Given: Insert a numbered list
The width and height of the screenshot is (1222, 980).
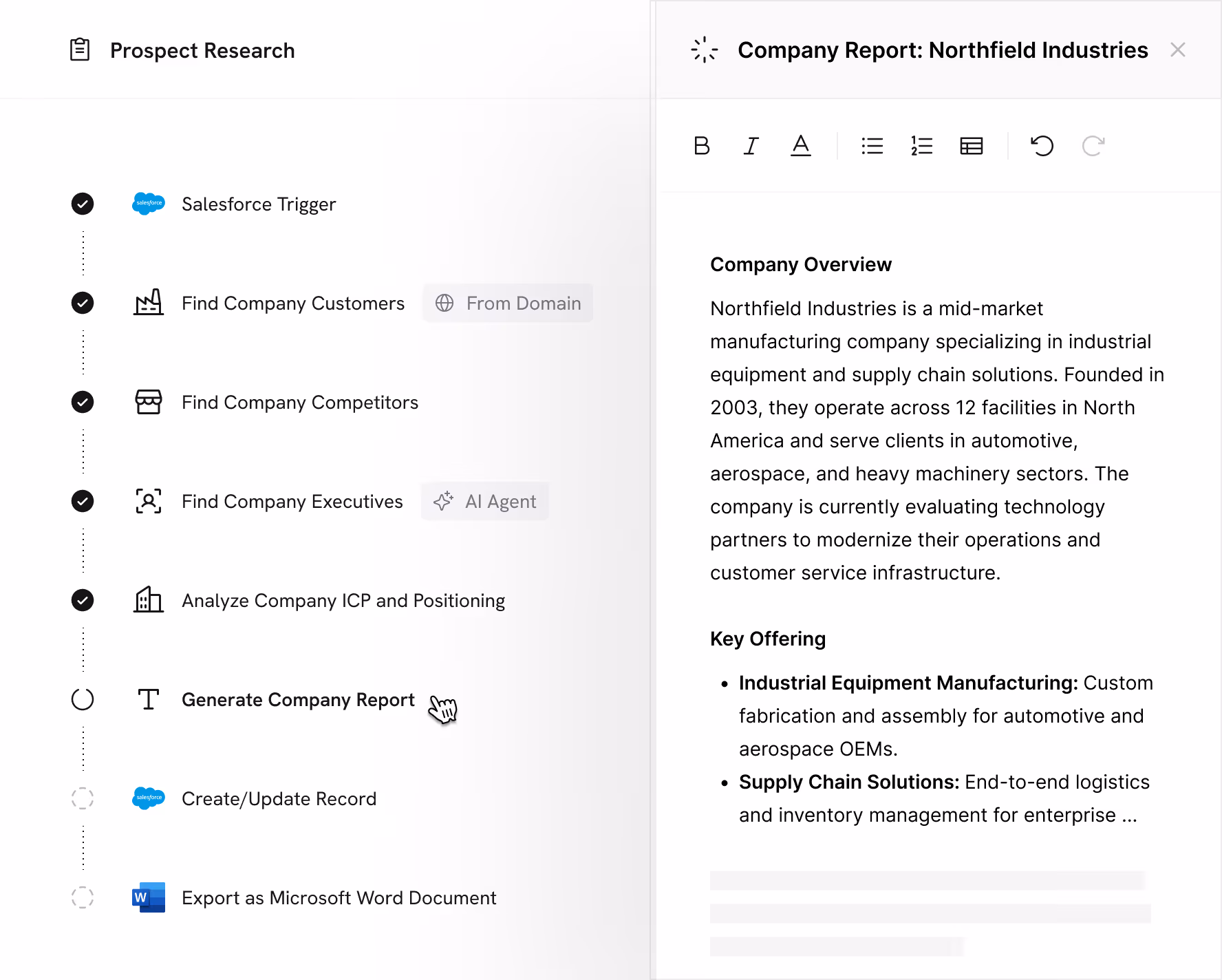Looking at the screenshot, I should [x=921, y=145].
